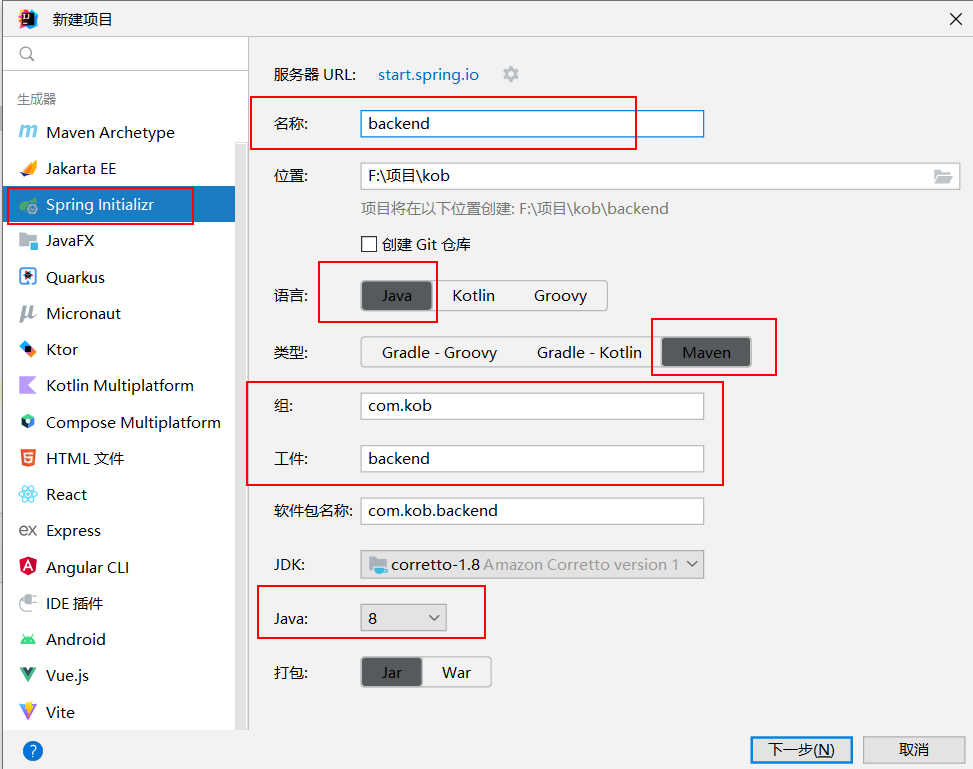Viewport: 973px width, 769px height.
Task: Click the 下一步 button
Action: [800, 749]
